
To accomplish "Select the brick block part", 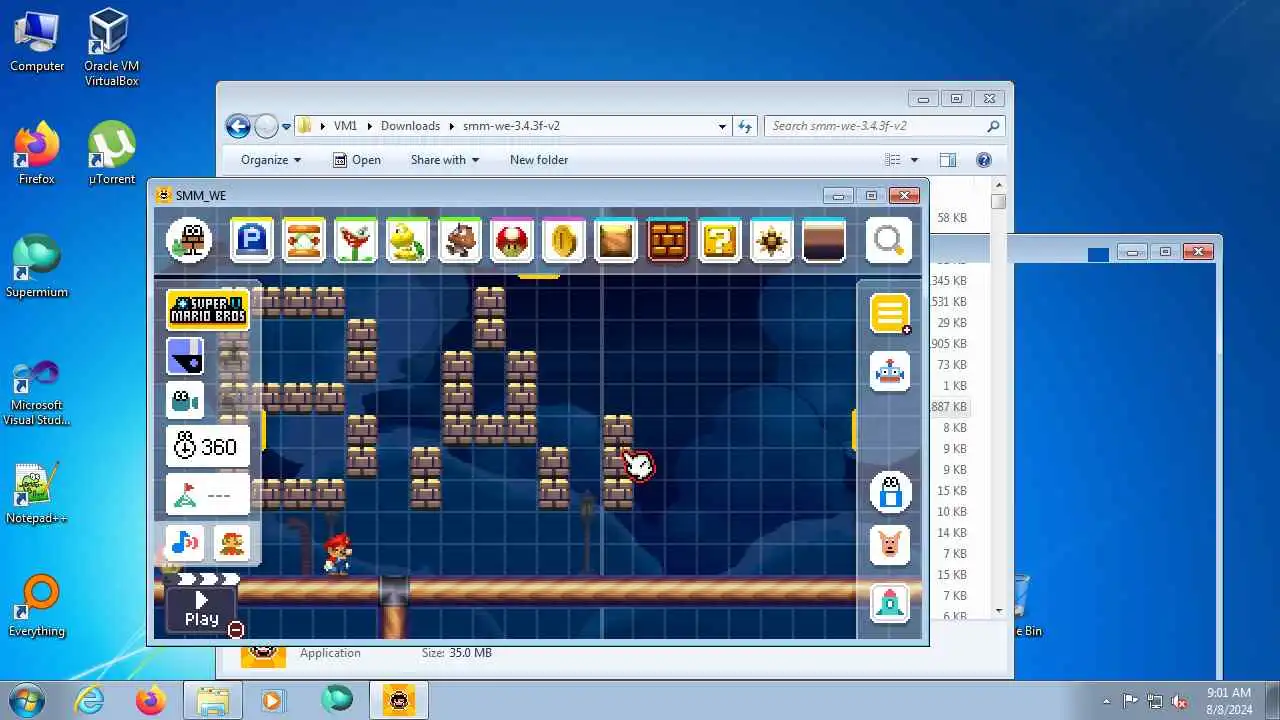I will [x=668, y=240].
